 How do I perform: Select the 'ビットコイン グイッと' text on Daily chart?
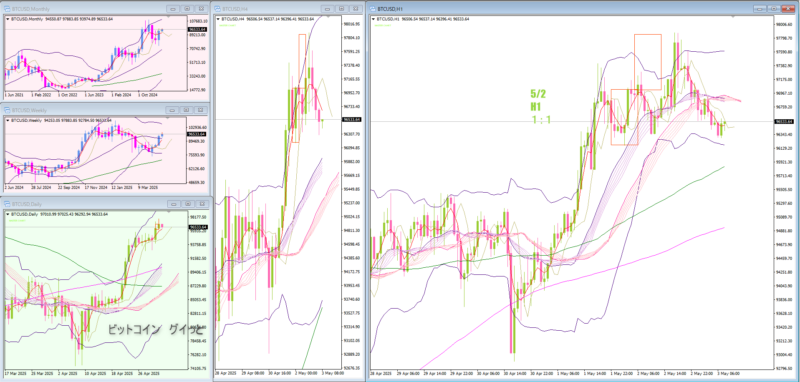(155, 329)
